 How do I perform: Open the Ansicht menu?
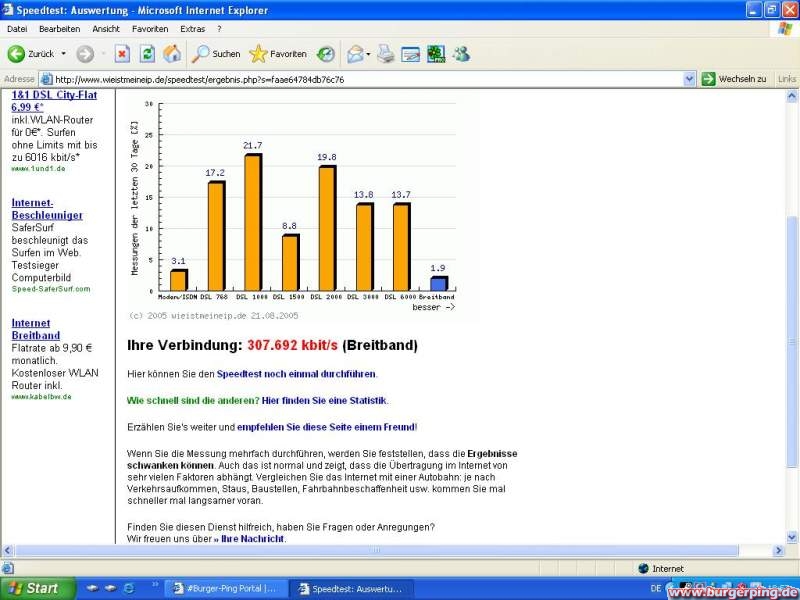[x=105, y=29]
